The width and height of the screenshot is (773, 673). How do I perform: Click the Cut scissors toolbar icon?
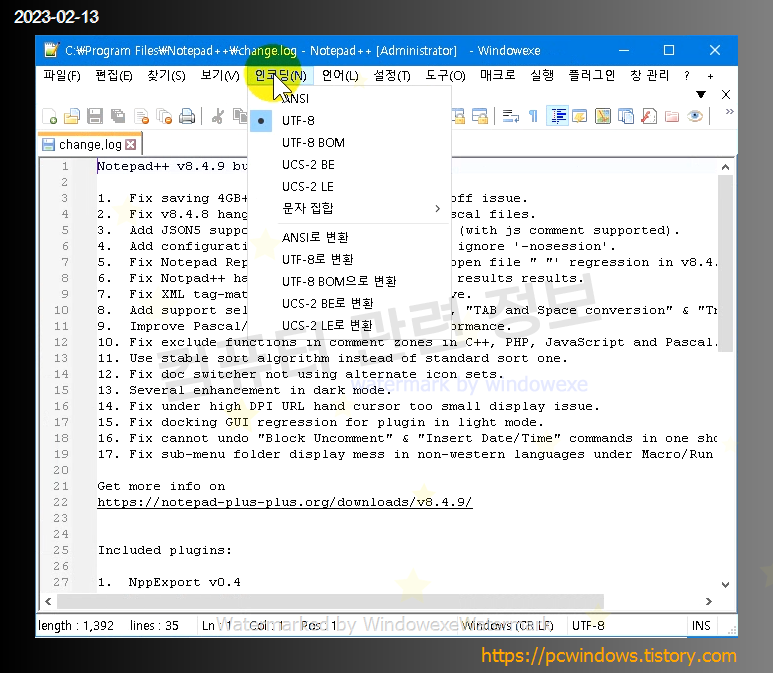click(x=217, y=117)
